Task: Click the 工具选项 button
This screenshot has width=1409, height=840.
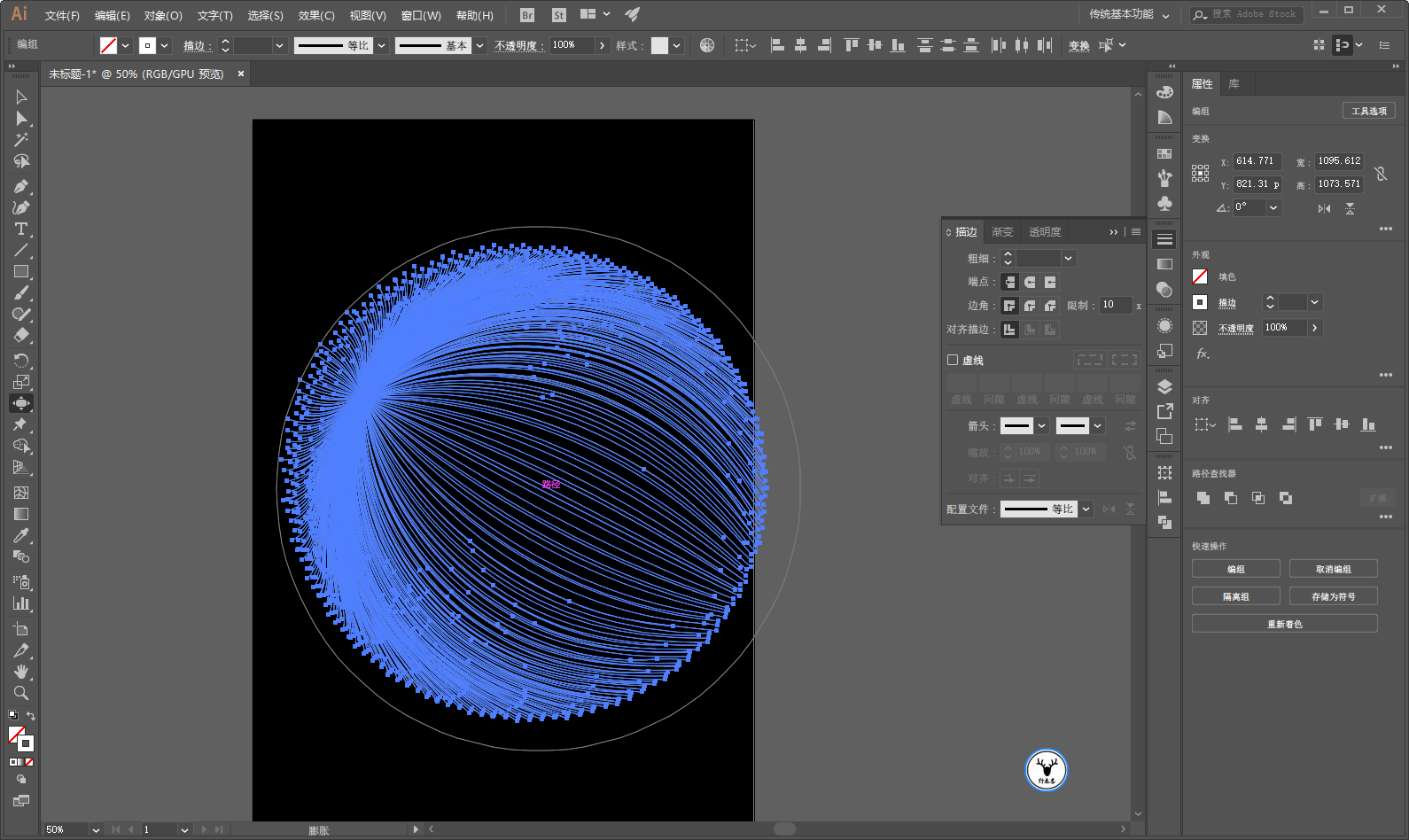Action: point(1369,111)
